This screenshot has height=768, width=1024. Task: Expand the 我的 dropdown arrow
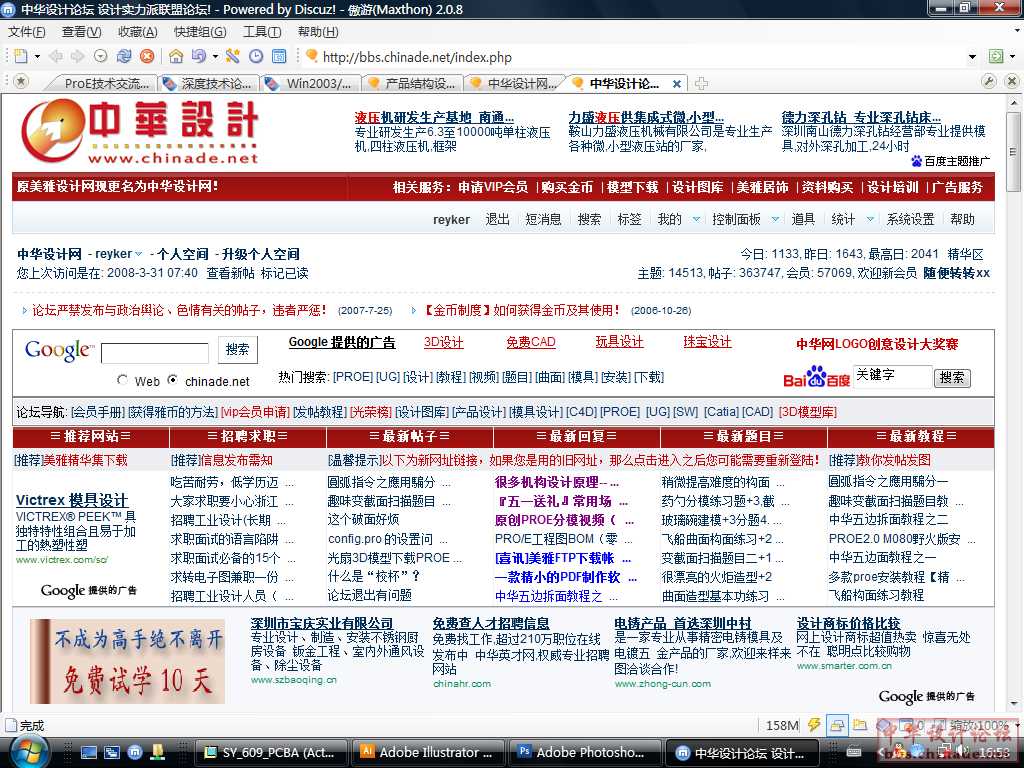tap(696, 219)
